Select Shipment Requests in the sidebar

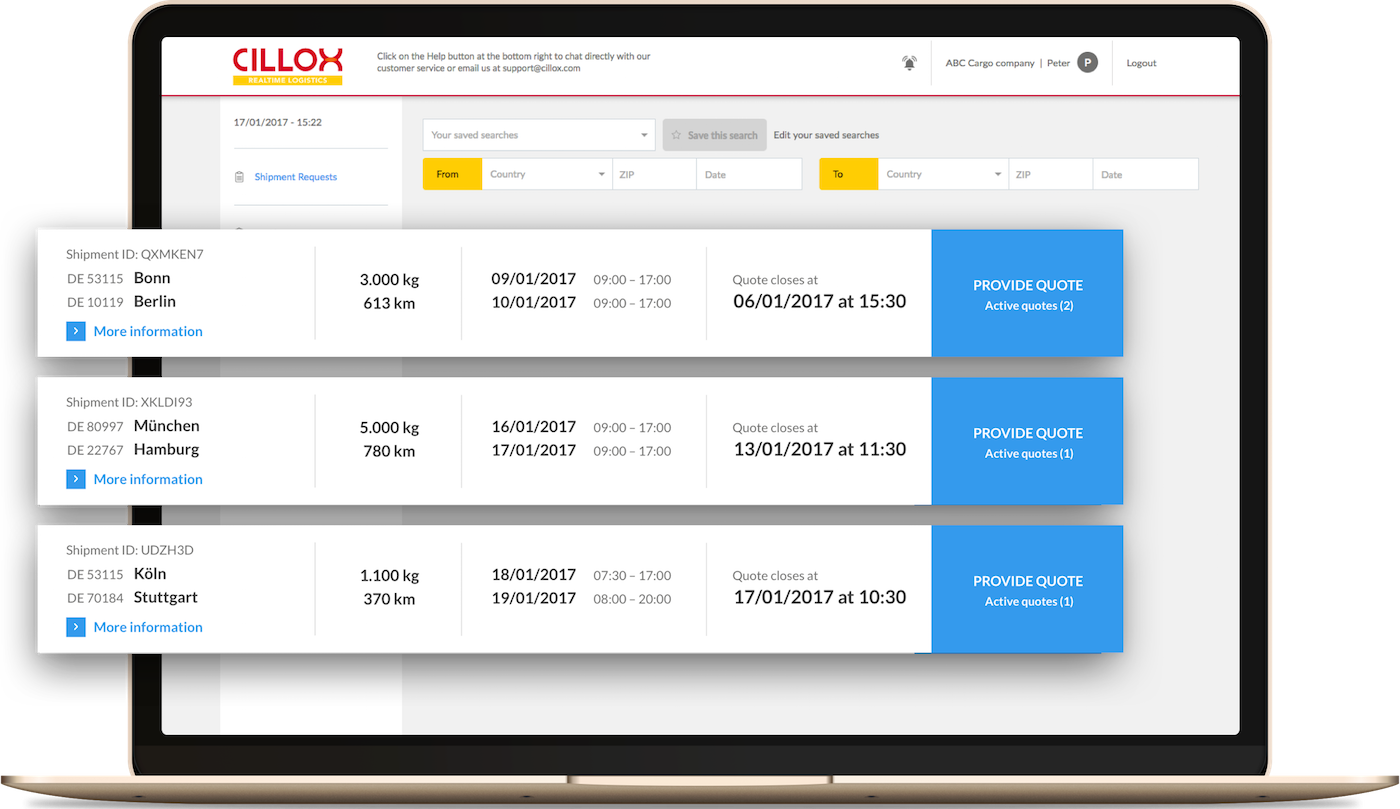click(x=294, y=176)
